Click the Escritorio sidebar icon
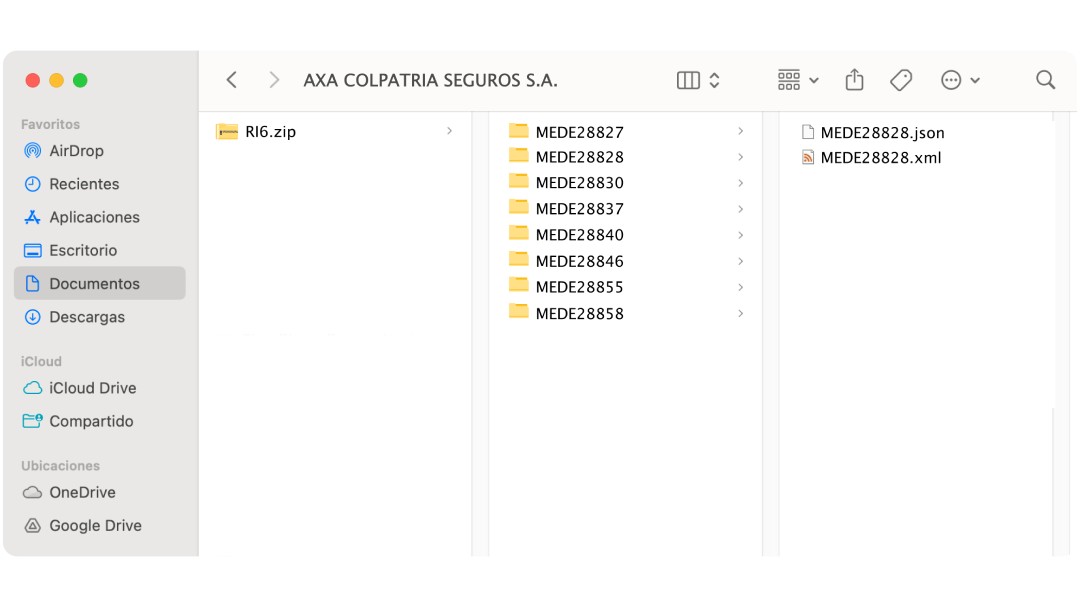1080x608 pixels. tap(32, 250)
